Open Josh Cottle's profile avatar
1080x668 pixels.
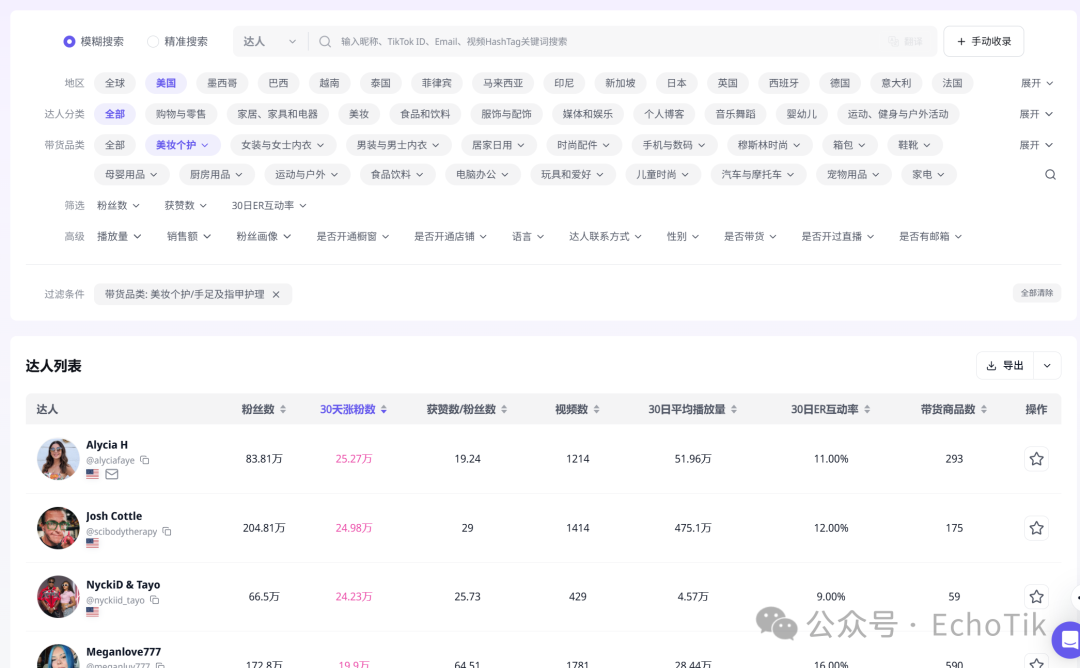(x=58, y=528)
